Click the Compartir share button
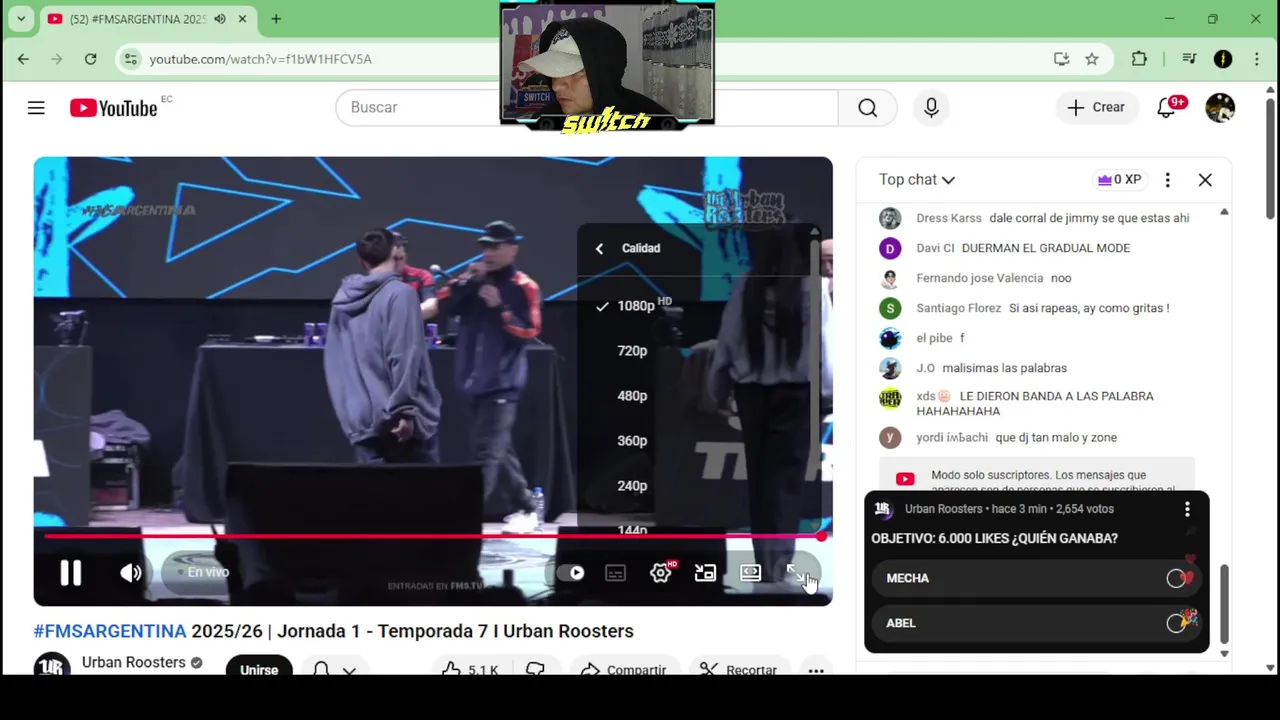Image resolution: width=1280 pixels, height=720 pixels. [x=624, y=669]
